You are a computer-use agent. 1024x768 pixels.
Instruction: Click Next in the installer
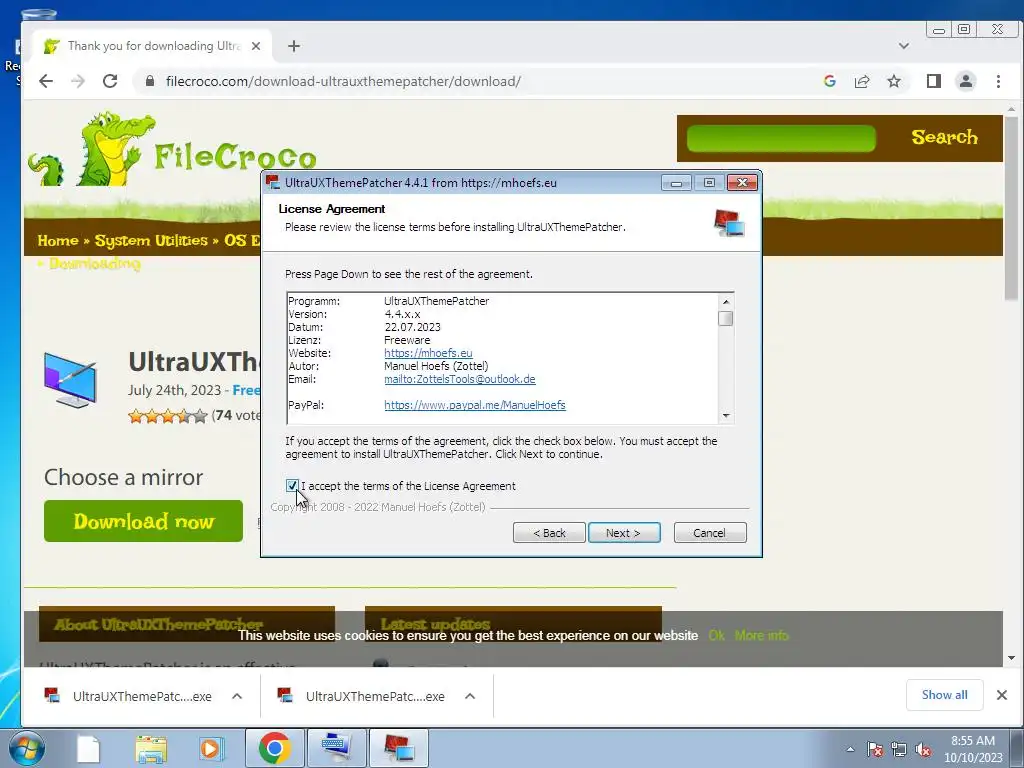click(x=624, y=533)
